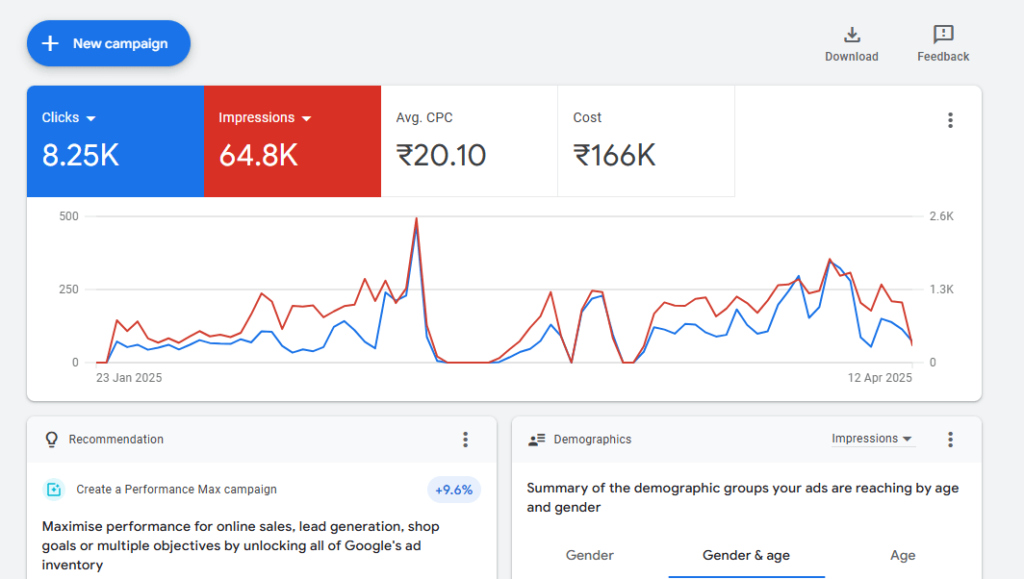This screenshot has width=1024, height=579.
Task: Expand the Impressions metric dropdown in the scorecard
Action: click(306, 118)
